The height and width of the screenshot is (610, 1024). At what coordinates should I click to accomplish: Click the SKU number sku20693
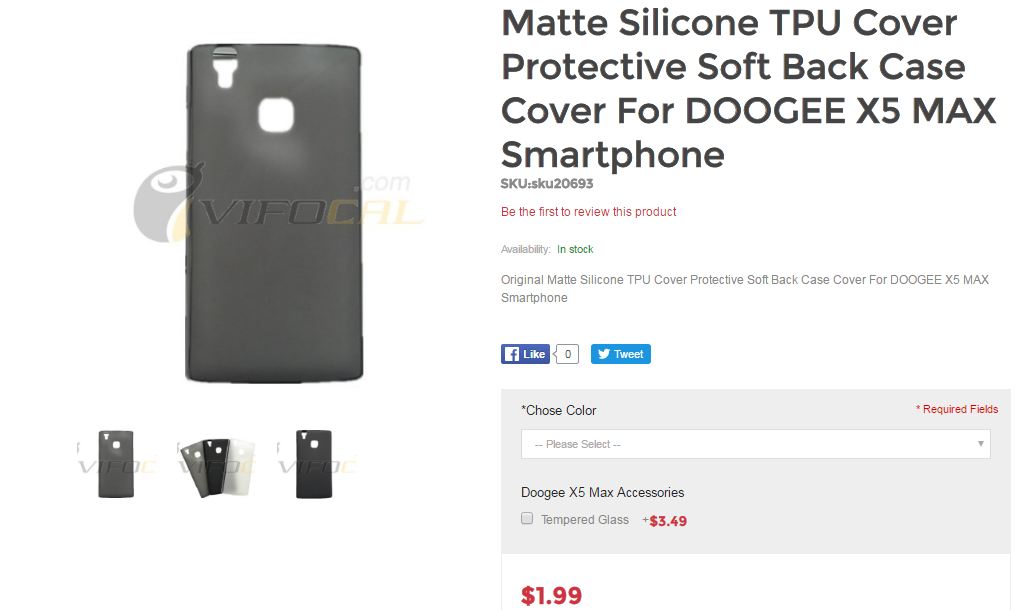(x=562, y=184)
